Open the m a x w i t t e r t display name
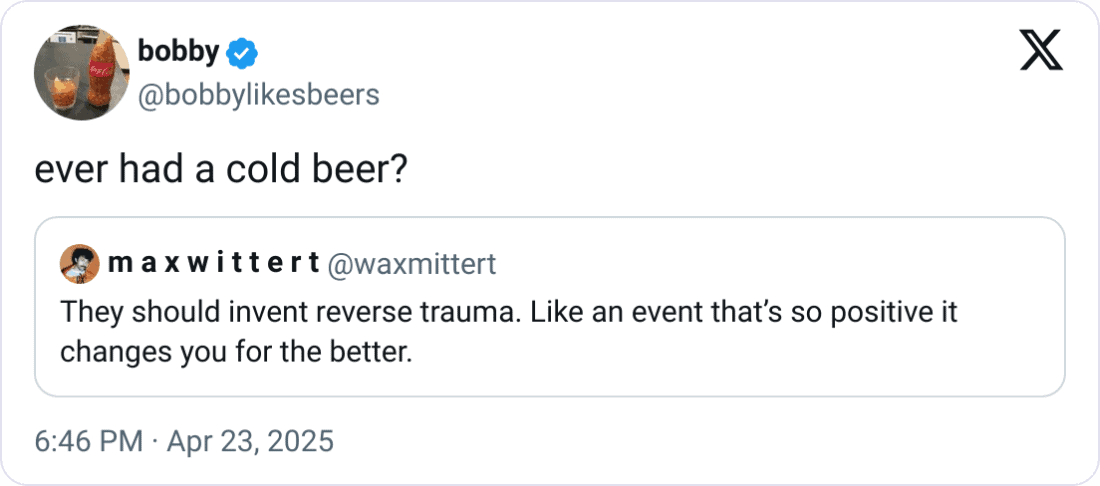Image resolution: width=1100 pixels, height=486 pixels. click(213, 264)
